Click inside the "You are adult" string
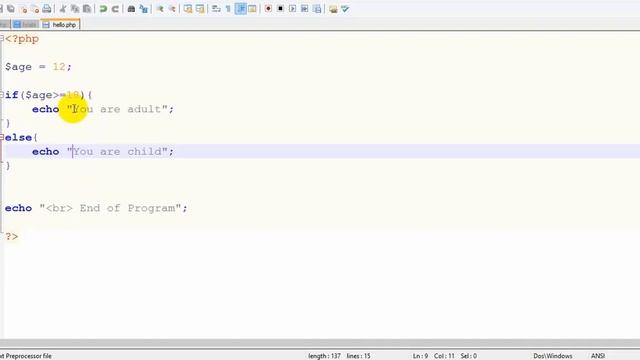The image size is (640, 360). tap(118, 109)
